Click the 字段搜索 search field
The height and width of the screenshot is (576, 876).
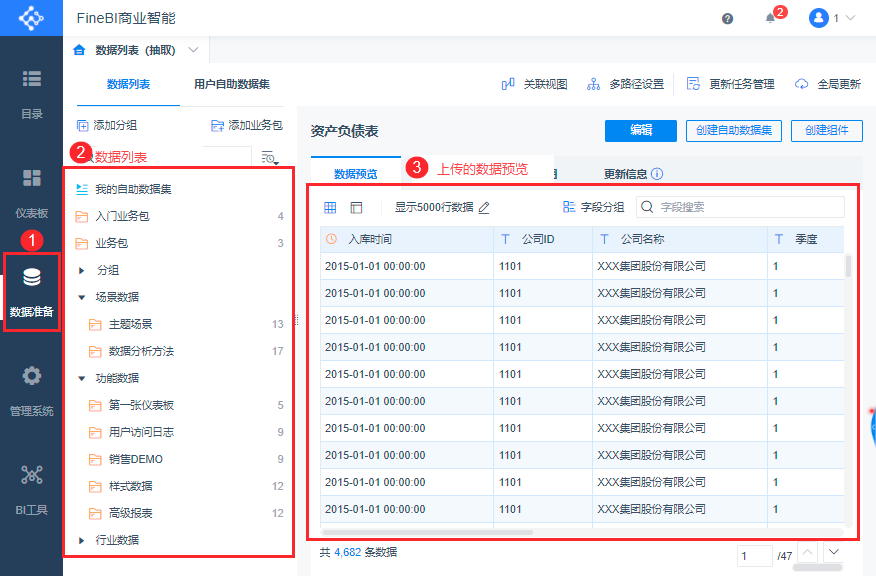tap(740, 207)
